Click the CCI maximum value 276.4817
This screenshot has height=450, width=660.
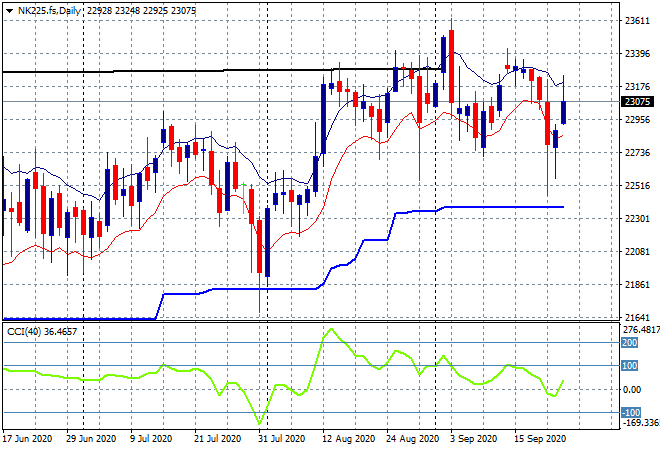pyautogui.click(x=641, y=330)
